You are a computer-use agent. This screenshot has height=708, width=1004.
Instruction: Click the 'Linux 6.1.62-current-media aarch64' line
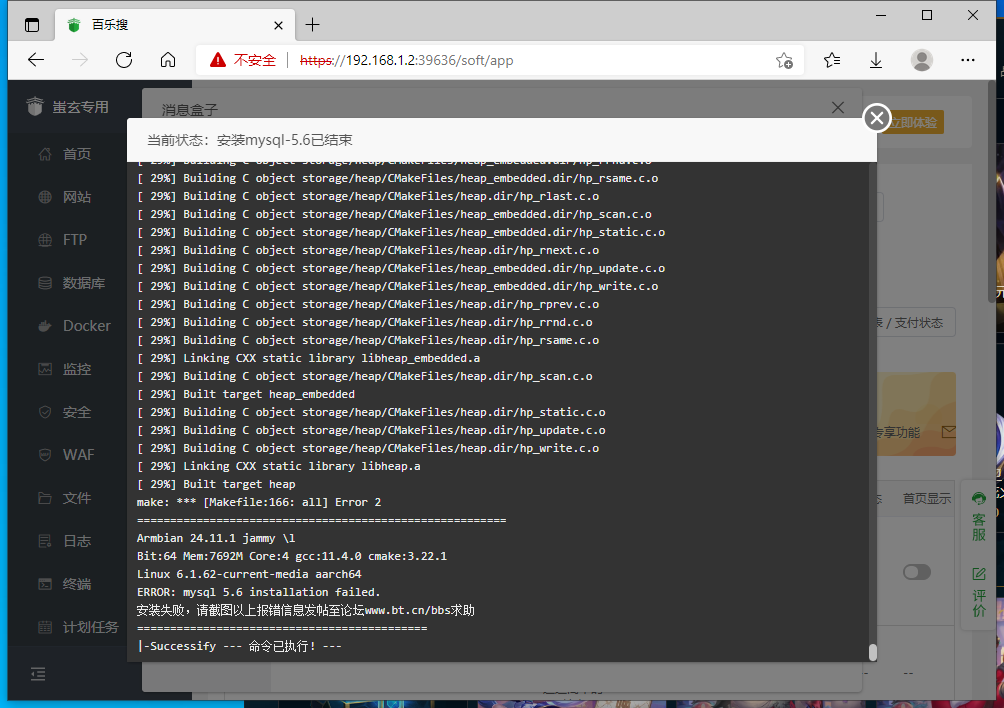pyautogui.click(x=249, y=574)
